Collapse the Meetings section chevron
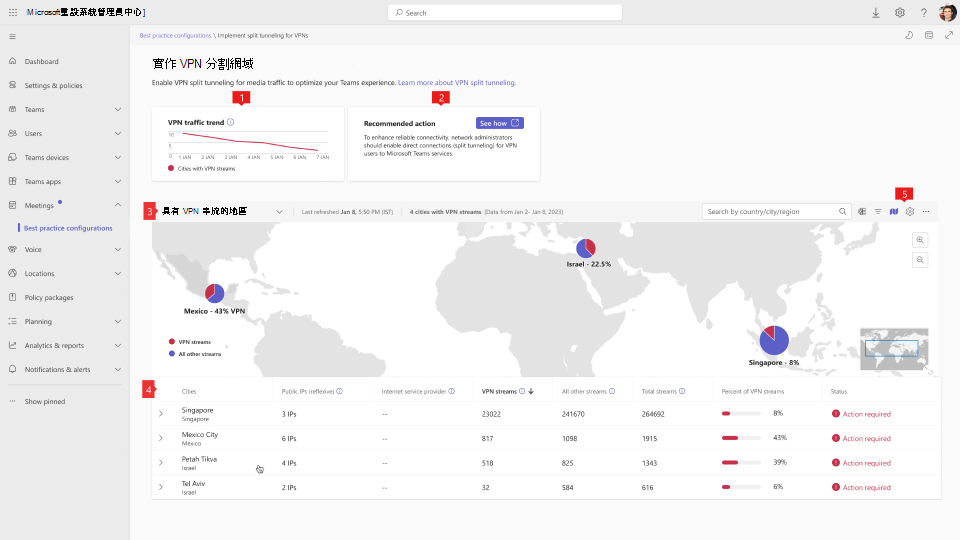The width and height of the screenshot is (960, 540). [118, 205]
